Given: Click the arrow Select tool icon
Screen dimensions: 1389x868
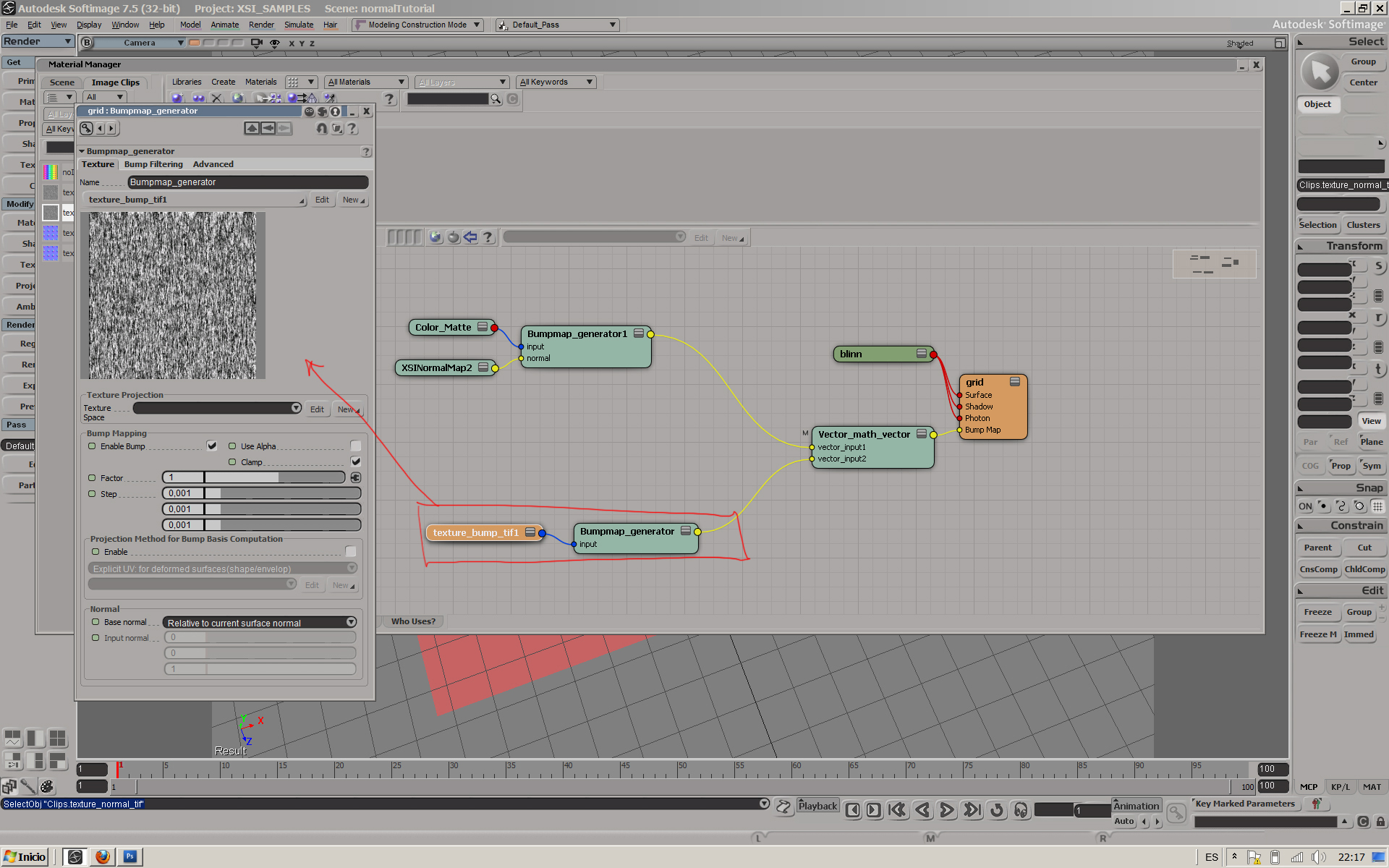Looking at the screenshot, I should click(x=1320, y=72).
